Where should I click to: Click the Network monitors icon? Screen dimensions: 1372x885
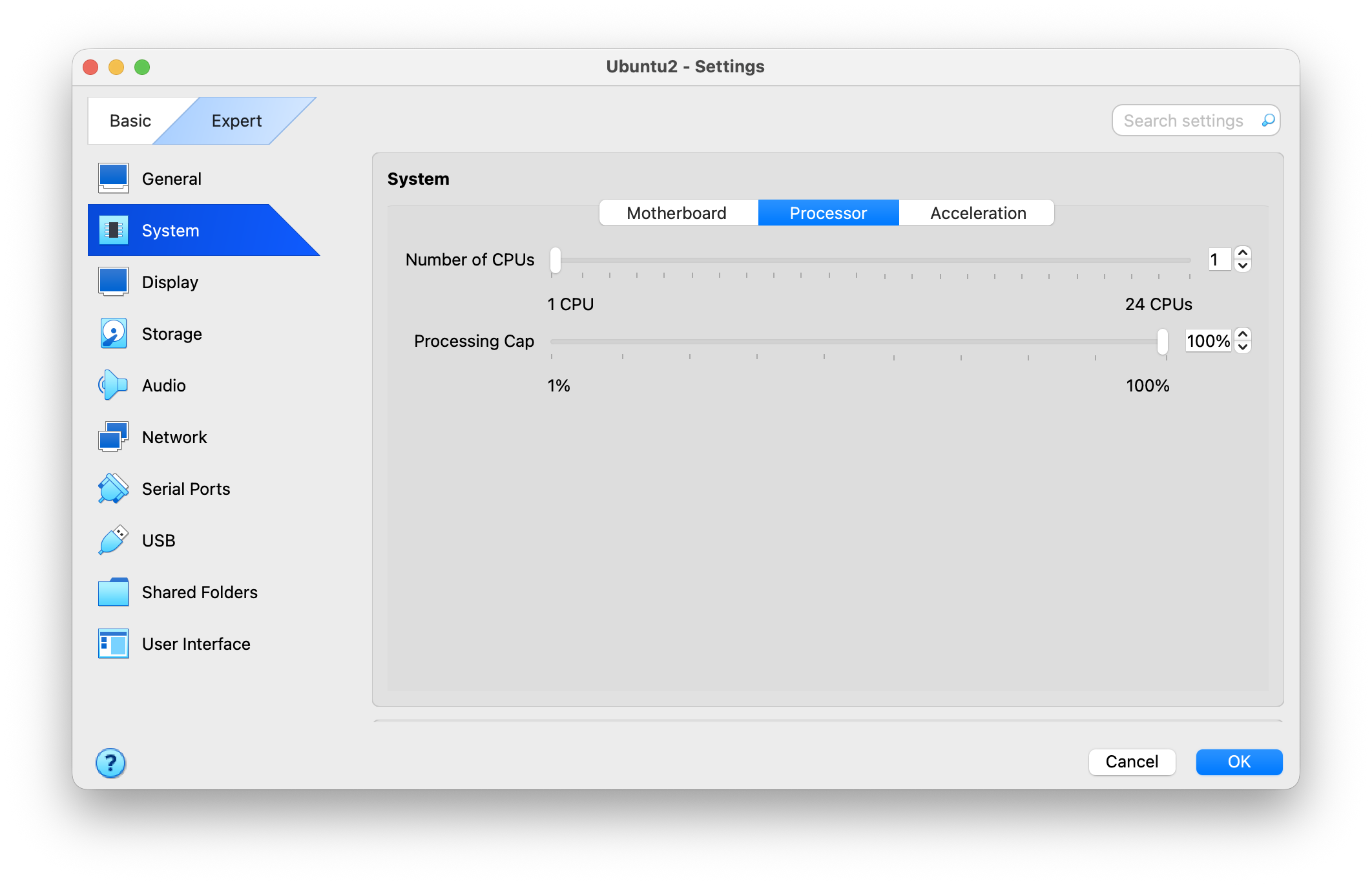point(113,437)
